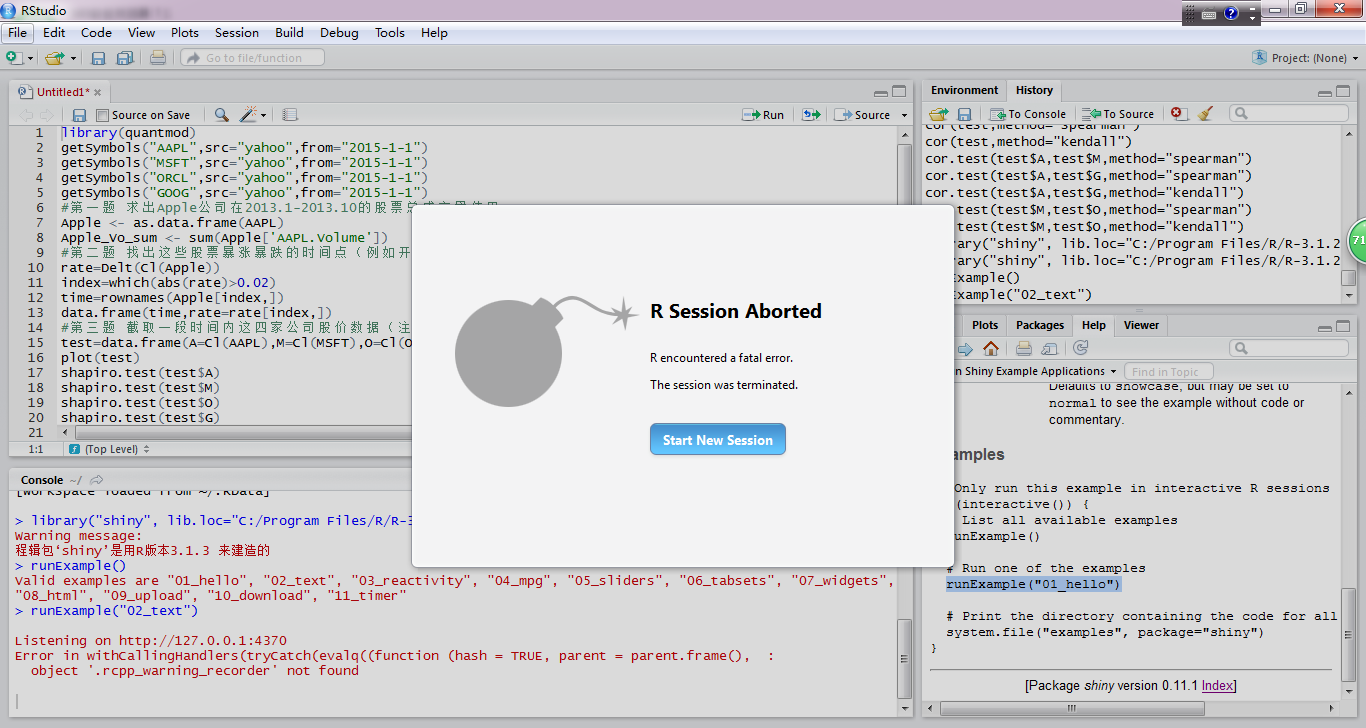Viewport: 1366px width, 728px height.
Task: Re-run the previous code region
Action: click(811, 115)
